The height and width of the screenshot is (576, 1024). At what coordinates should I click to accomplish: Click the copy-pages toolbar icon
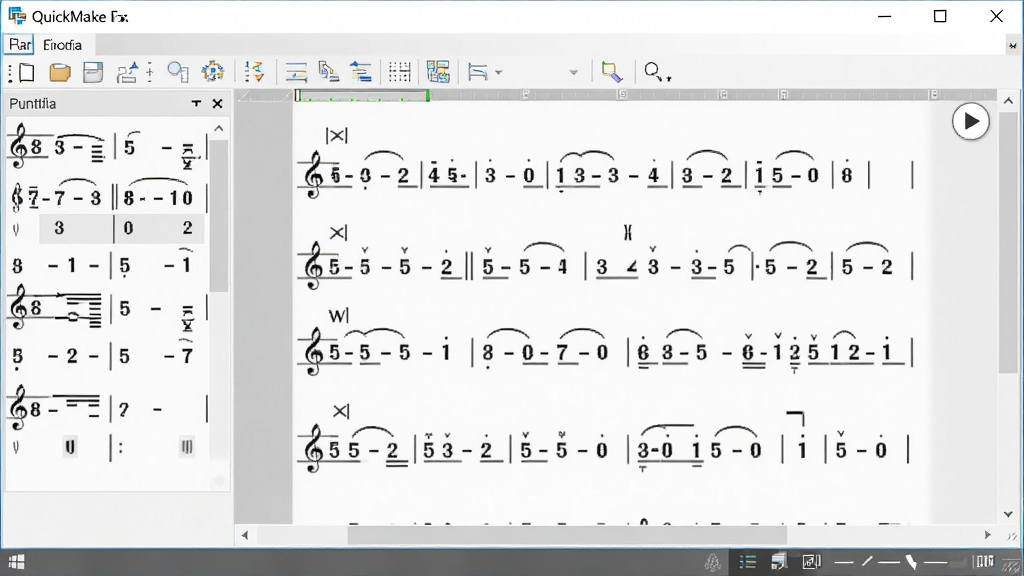(x=328, y=72)
